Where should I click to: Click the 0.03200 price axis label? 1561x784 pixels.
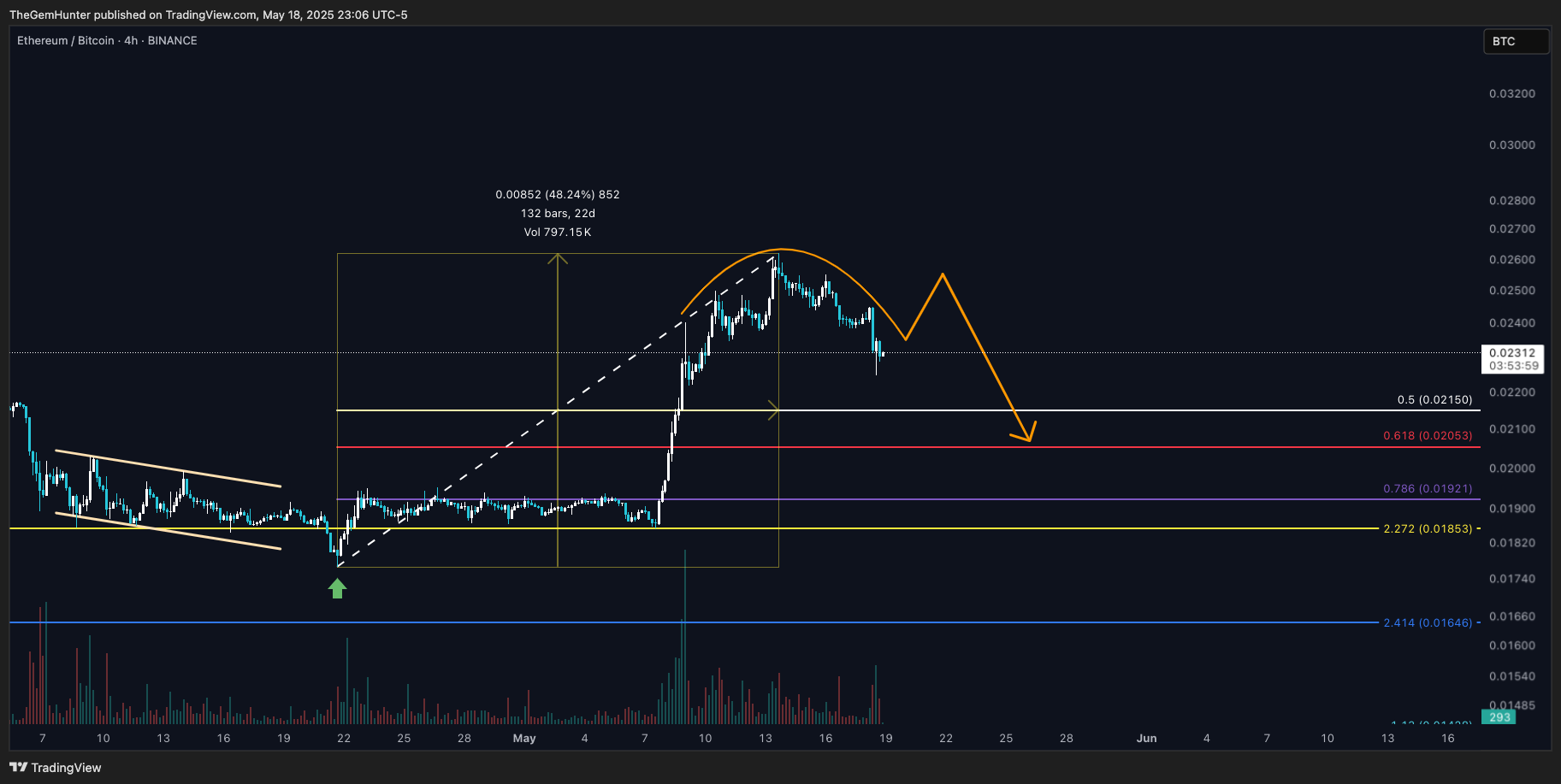pos(1512,93)
